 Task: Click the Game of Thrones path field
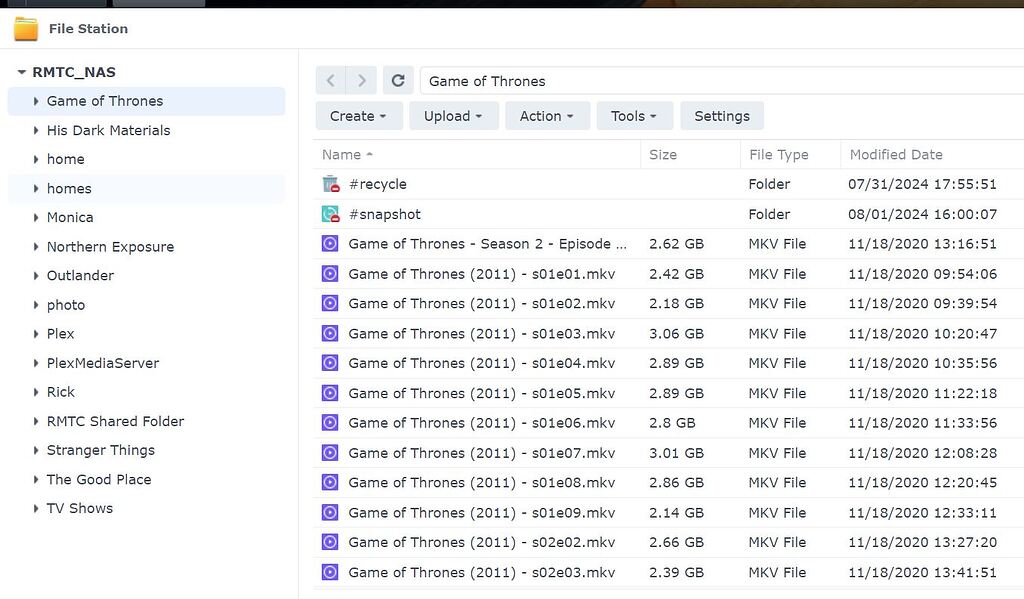pos(722,81)
